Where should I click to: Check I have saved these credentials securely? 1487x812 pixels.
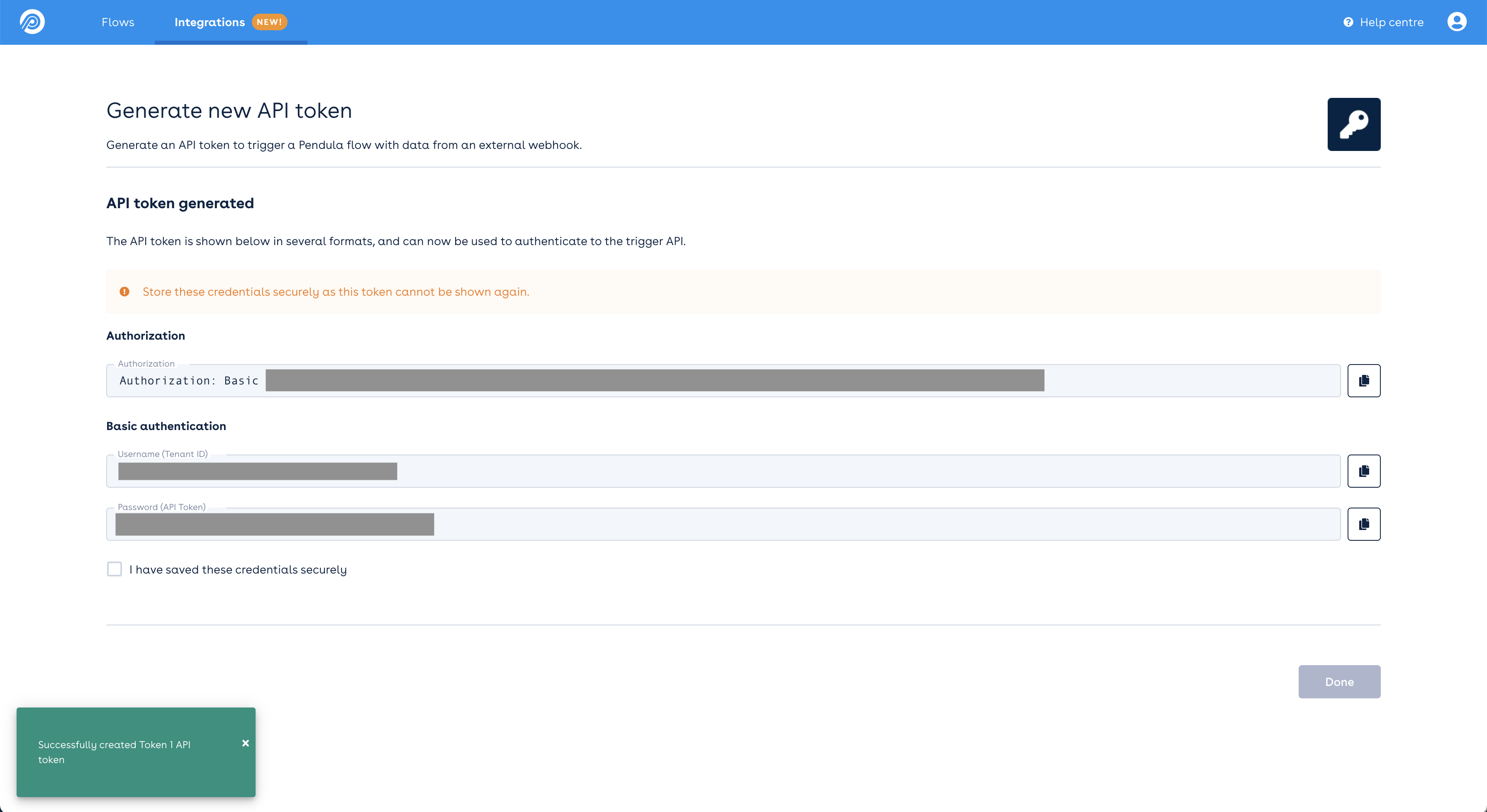(114, 569)
